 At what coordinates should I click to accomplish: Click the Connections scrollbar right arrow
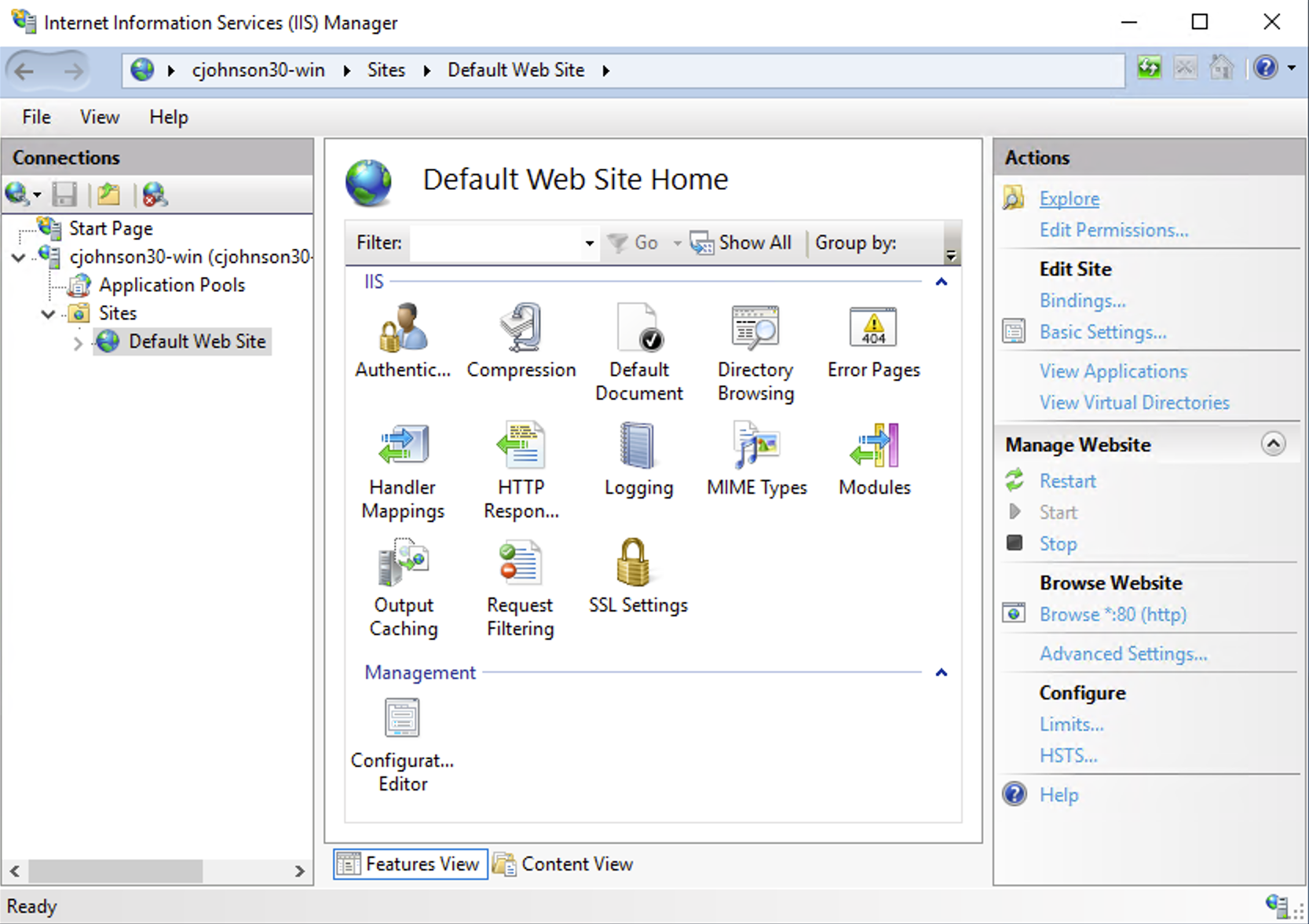299,871
